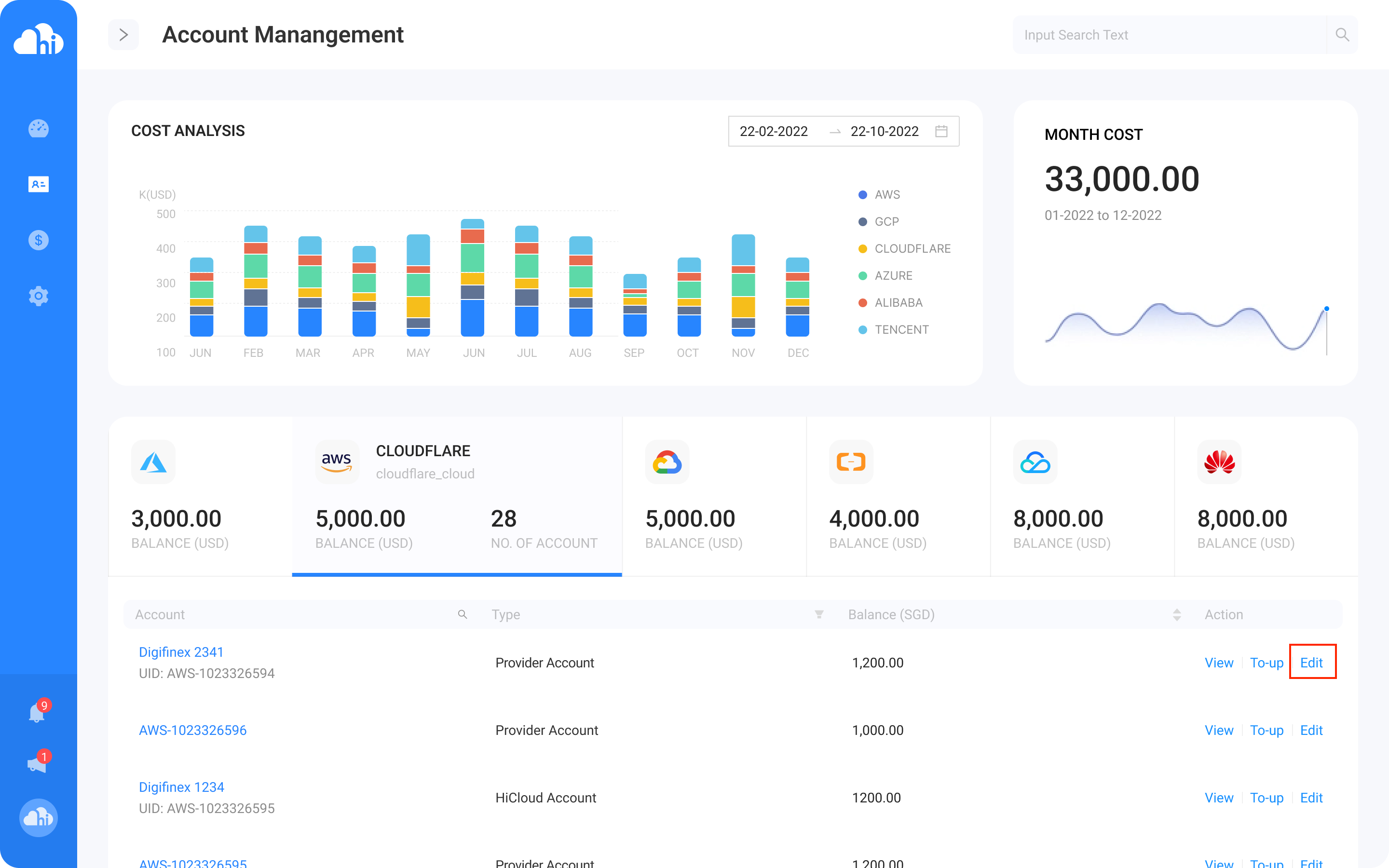Open the AWS-1023326596 account link
1389x868 pixels.
tap(193, 730)
